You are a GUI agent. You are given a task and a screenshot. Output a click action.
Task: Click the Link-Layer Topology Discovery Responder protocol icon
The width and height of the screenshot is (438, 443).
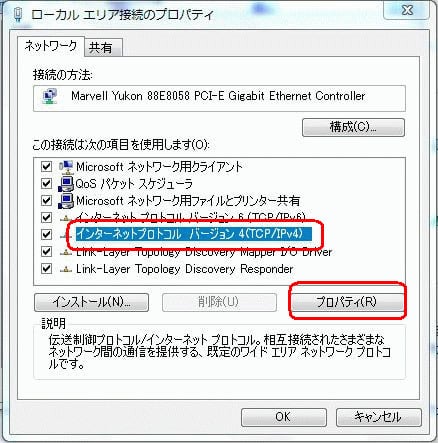[x=66, y=269]
